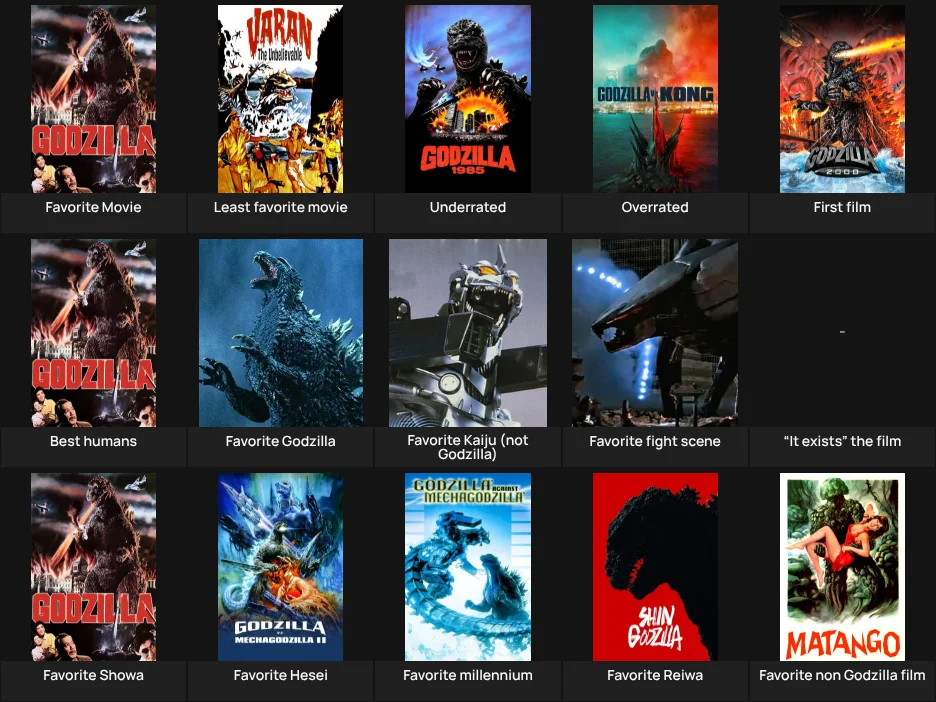Click the "Best humans" label
Screen dimensions: 936x702
pos(93,441)
